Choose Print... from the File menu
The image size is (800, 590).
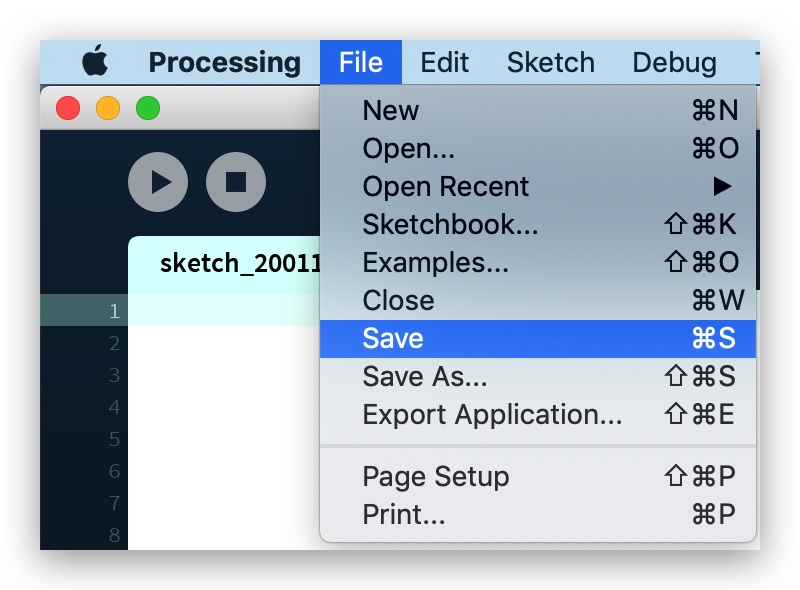point(538,514)
